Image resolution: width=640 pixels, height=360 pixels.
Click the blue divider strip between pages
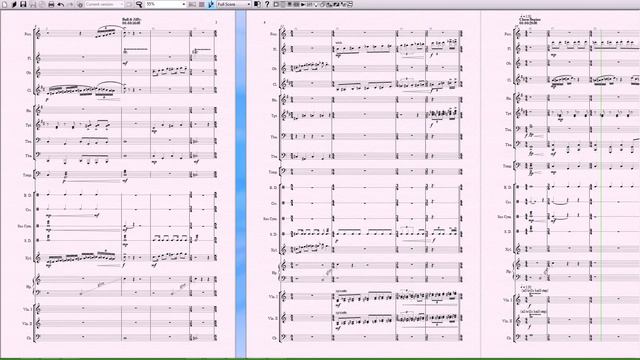coord(241,184)
